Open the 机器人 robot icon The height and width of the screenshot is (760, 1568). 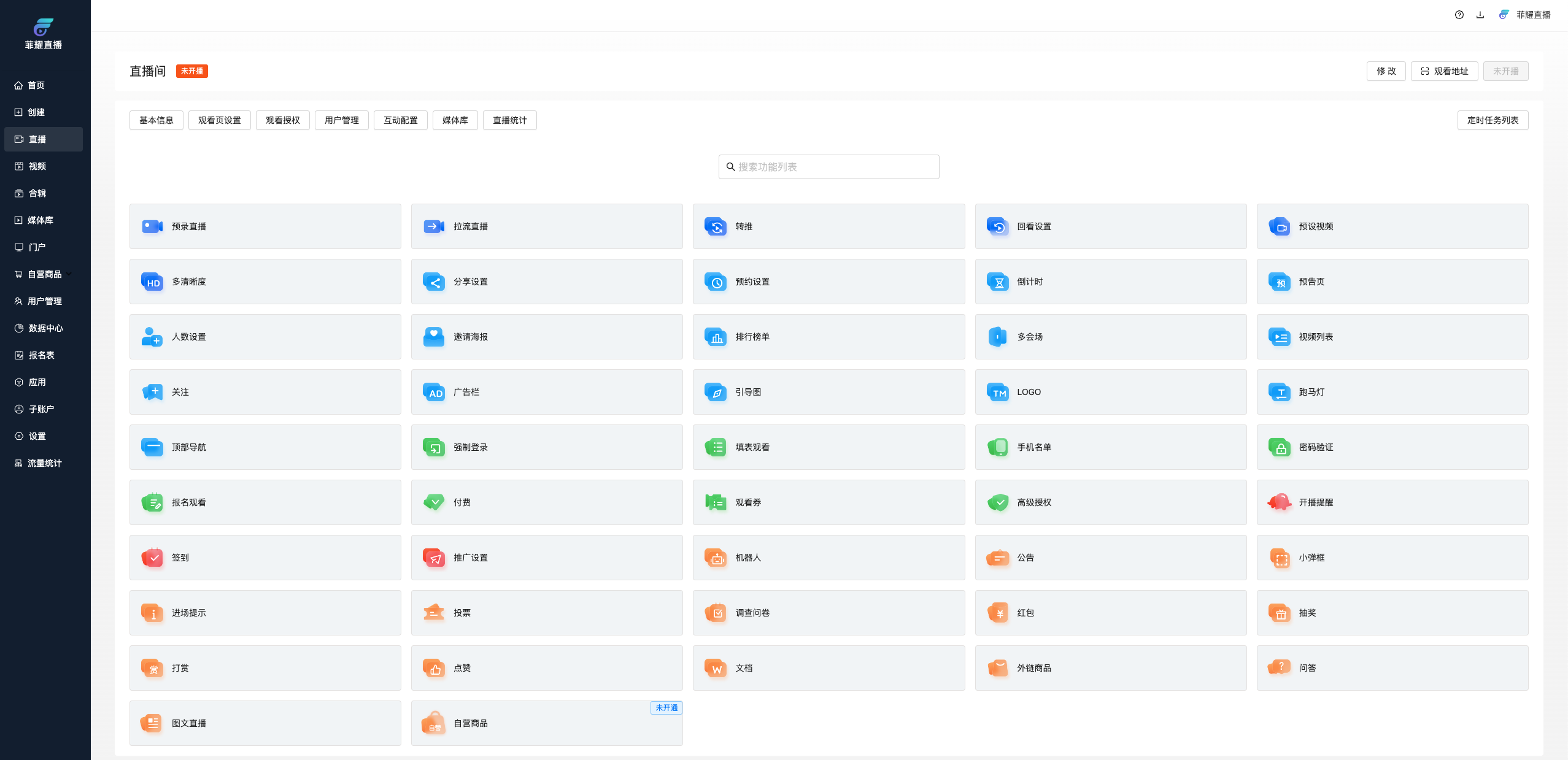click(716, 558)
